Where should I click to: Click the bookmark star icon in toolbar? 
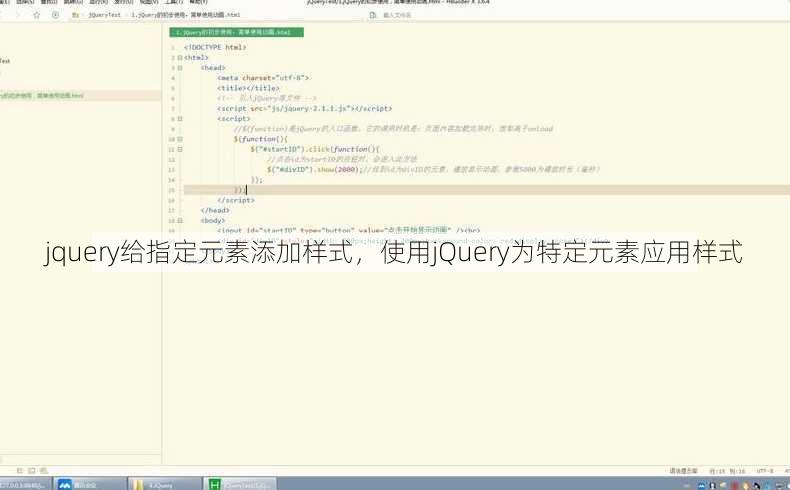coord(37,15)
